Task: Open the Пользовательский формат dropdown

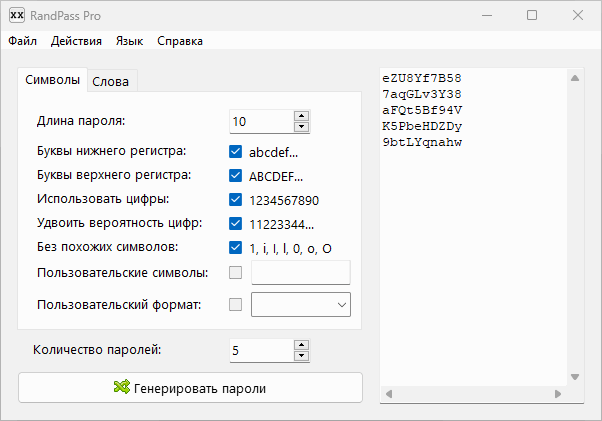Action: 301,305
